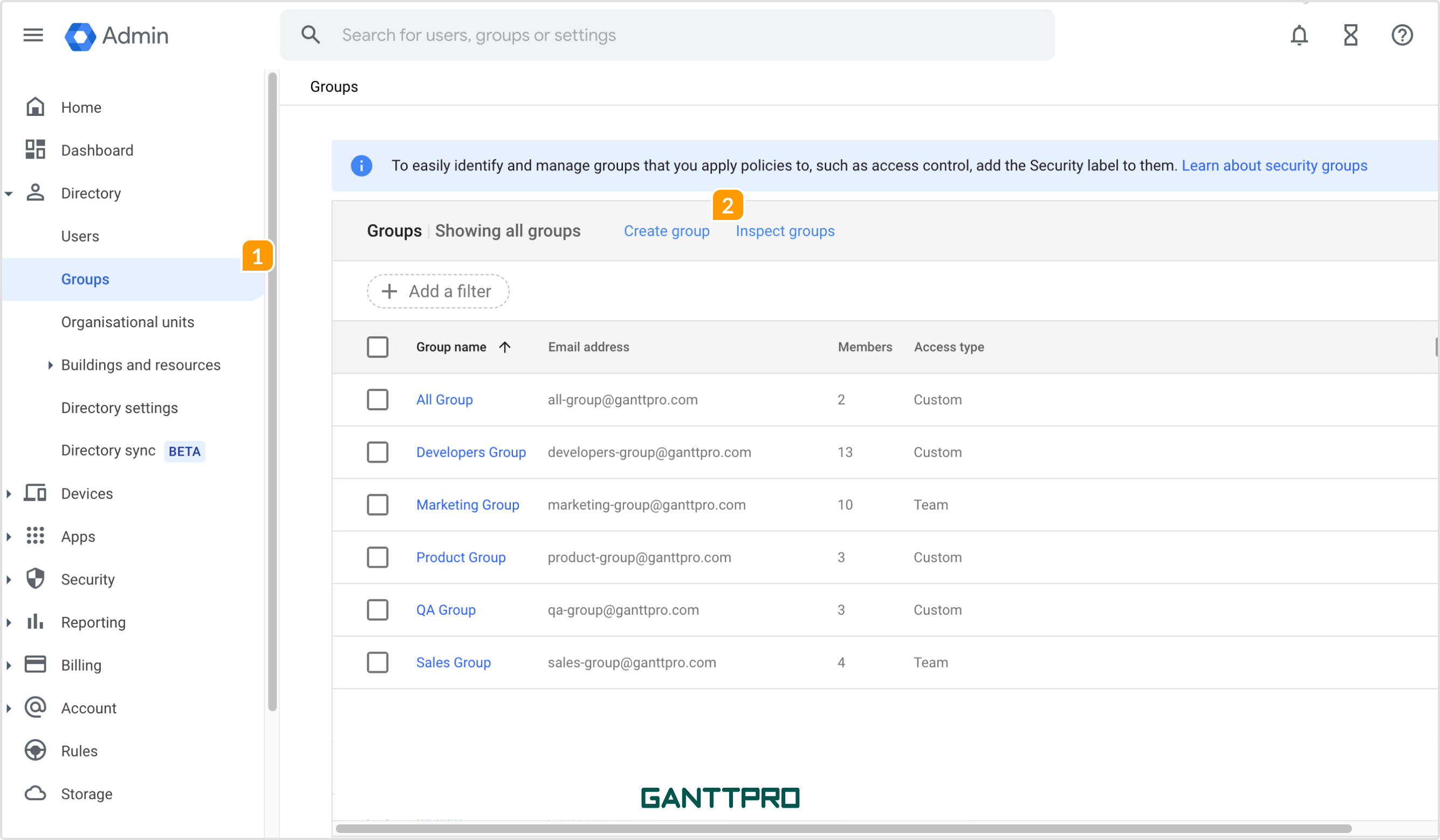
Task: Tick the select-all groups checkbox
Action: coord(378,347)
